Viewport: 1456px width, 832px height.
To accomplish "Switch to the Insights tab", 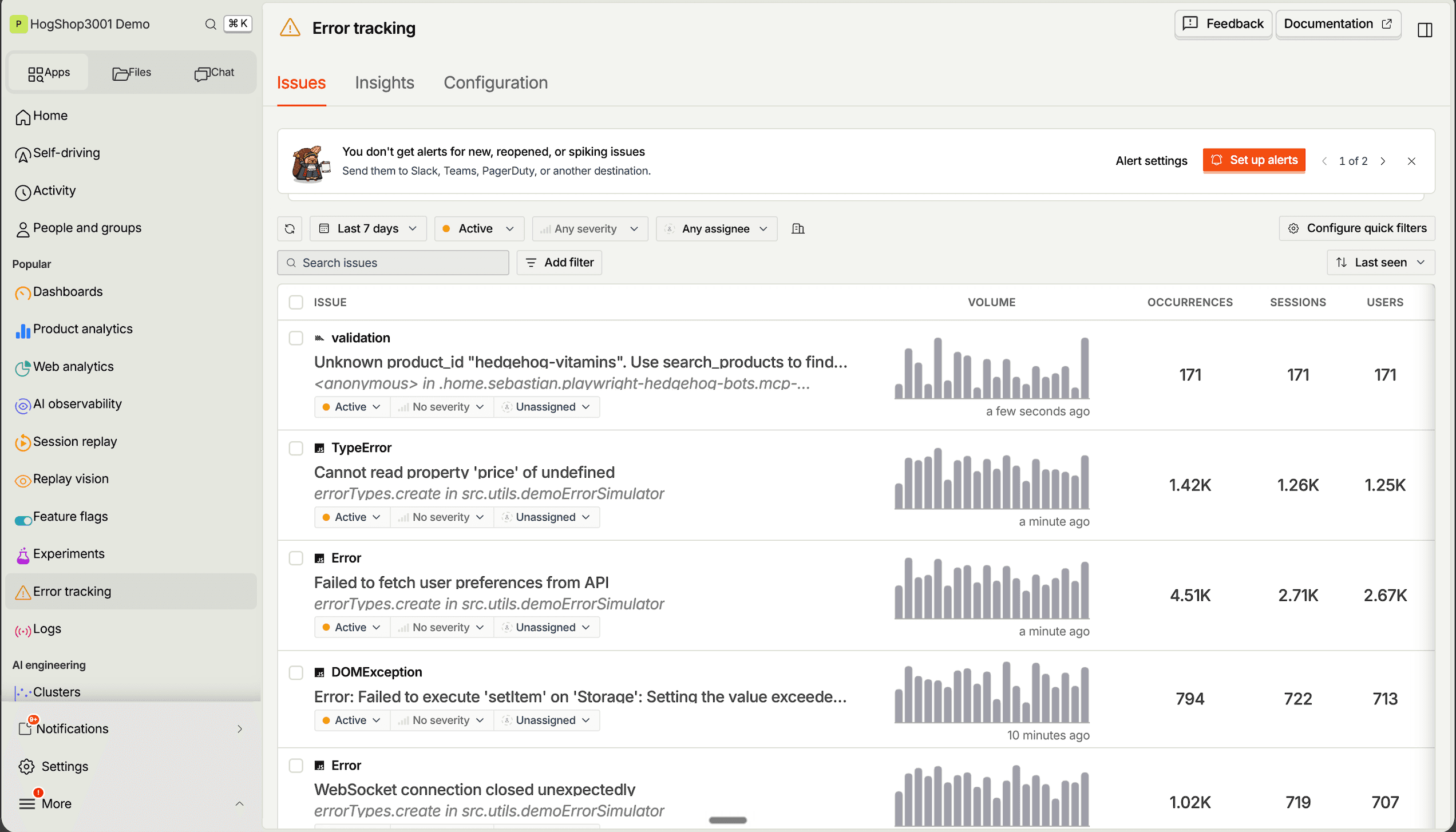I will coord(385,83).
